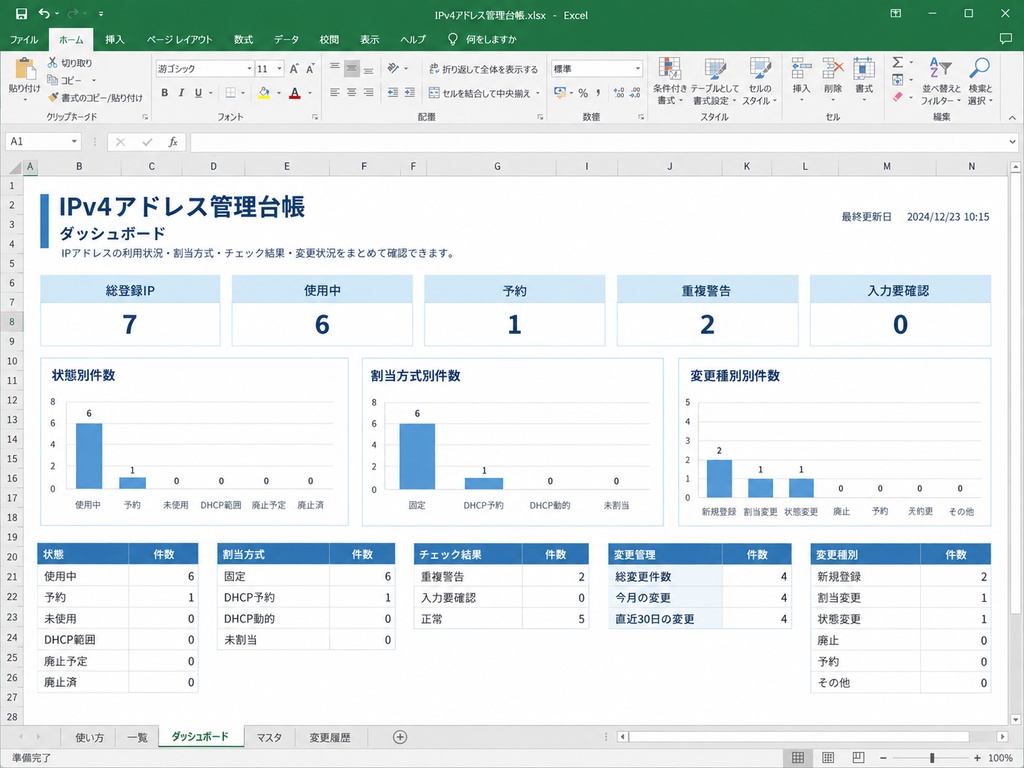Open 検索と選択 find and select
1024x768 pixels.
point(980,81)
